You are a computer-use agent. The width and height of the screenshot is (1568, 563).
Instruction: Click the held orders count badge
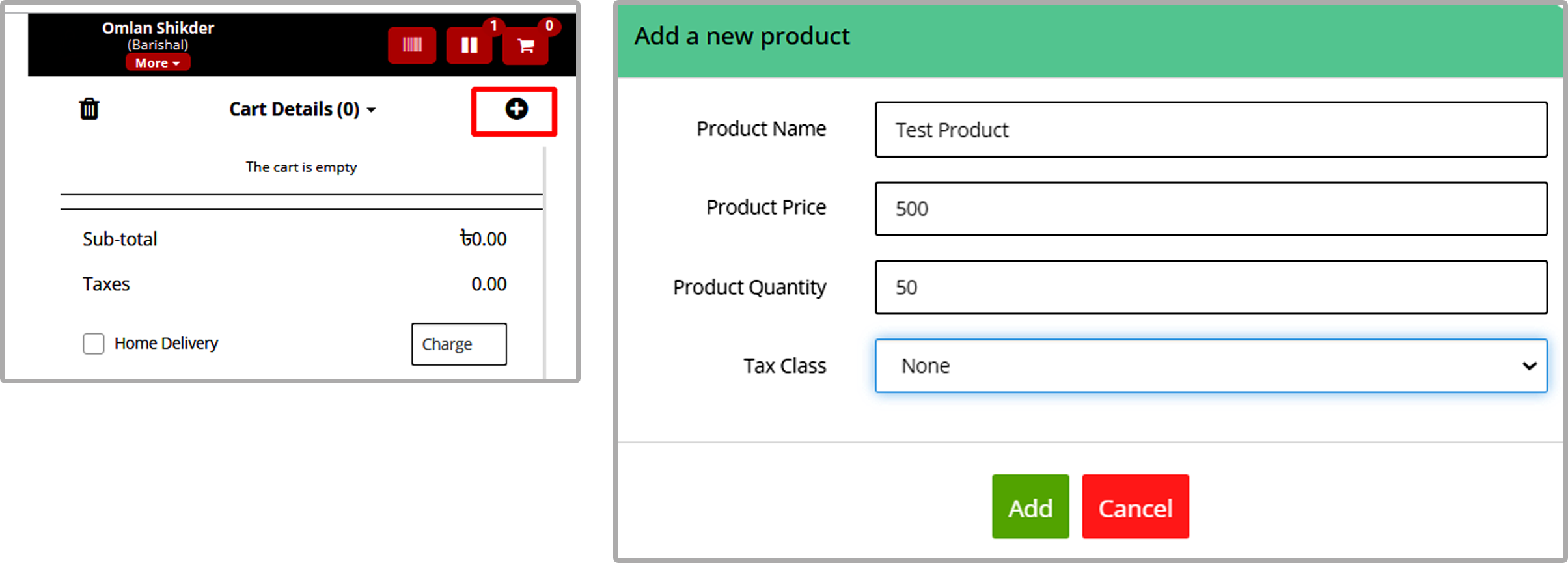[494, 25]
